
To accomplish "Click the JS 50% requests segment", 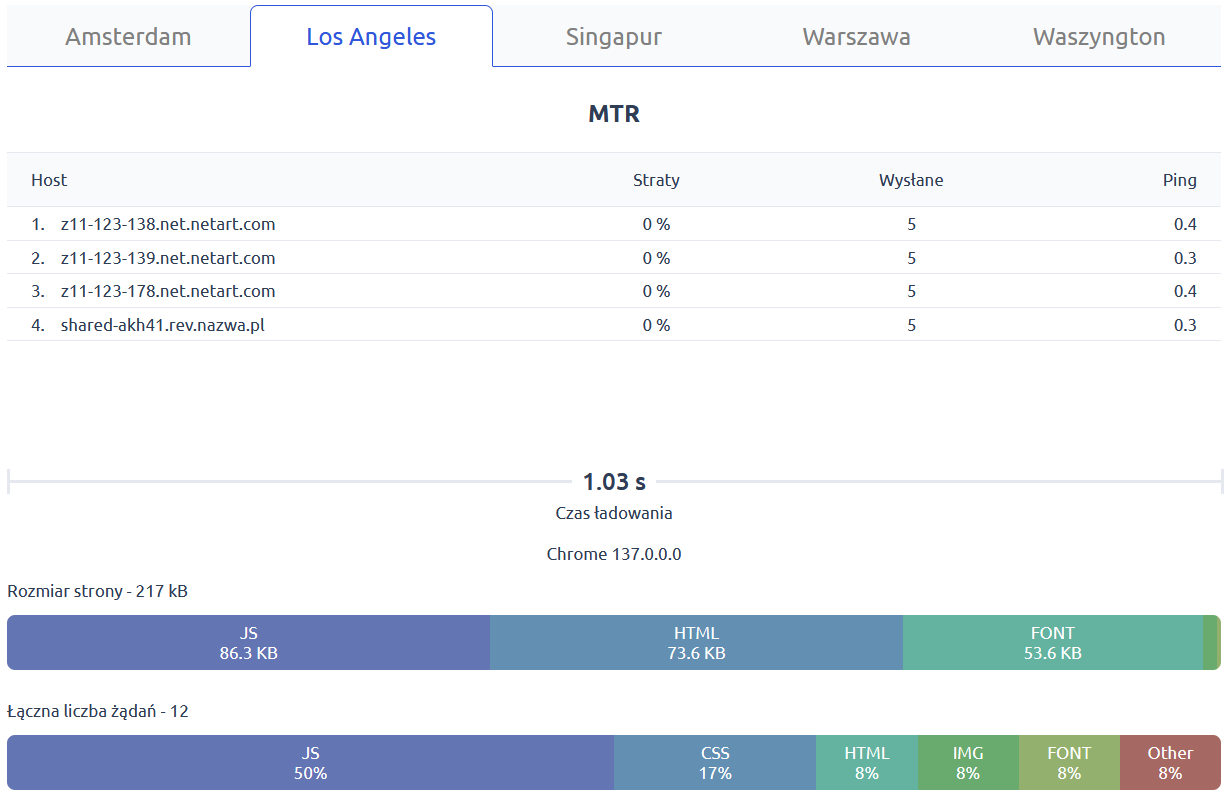I will [310, 763].
